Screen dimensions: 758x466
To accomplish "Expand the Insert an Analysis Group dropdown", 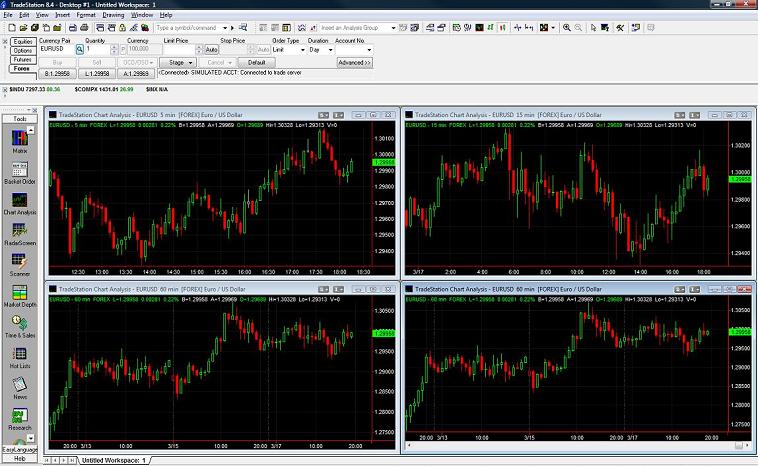I will (393, 28).
